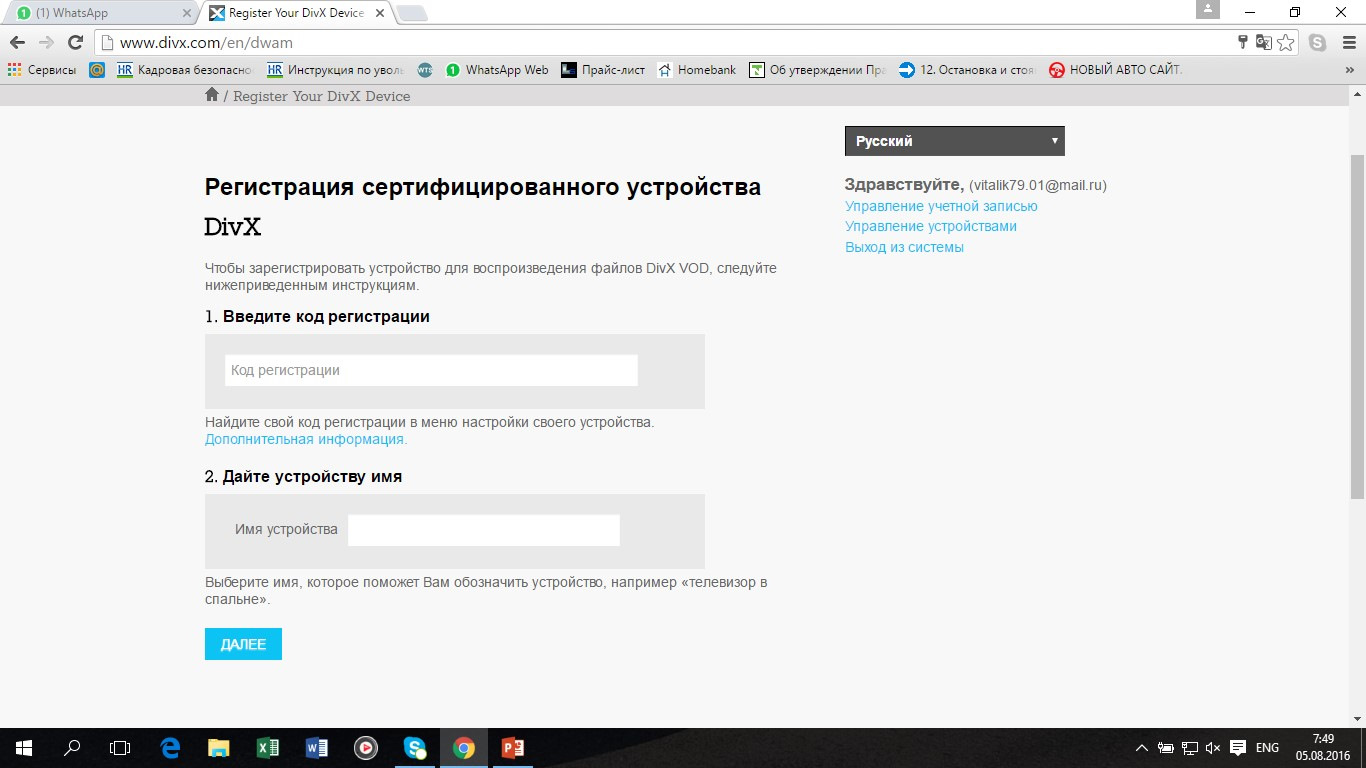Open the Прайс-лист bookmark
This screenshot has width=1366, height=768.
(603, 70)
